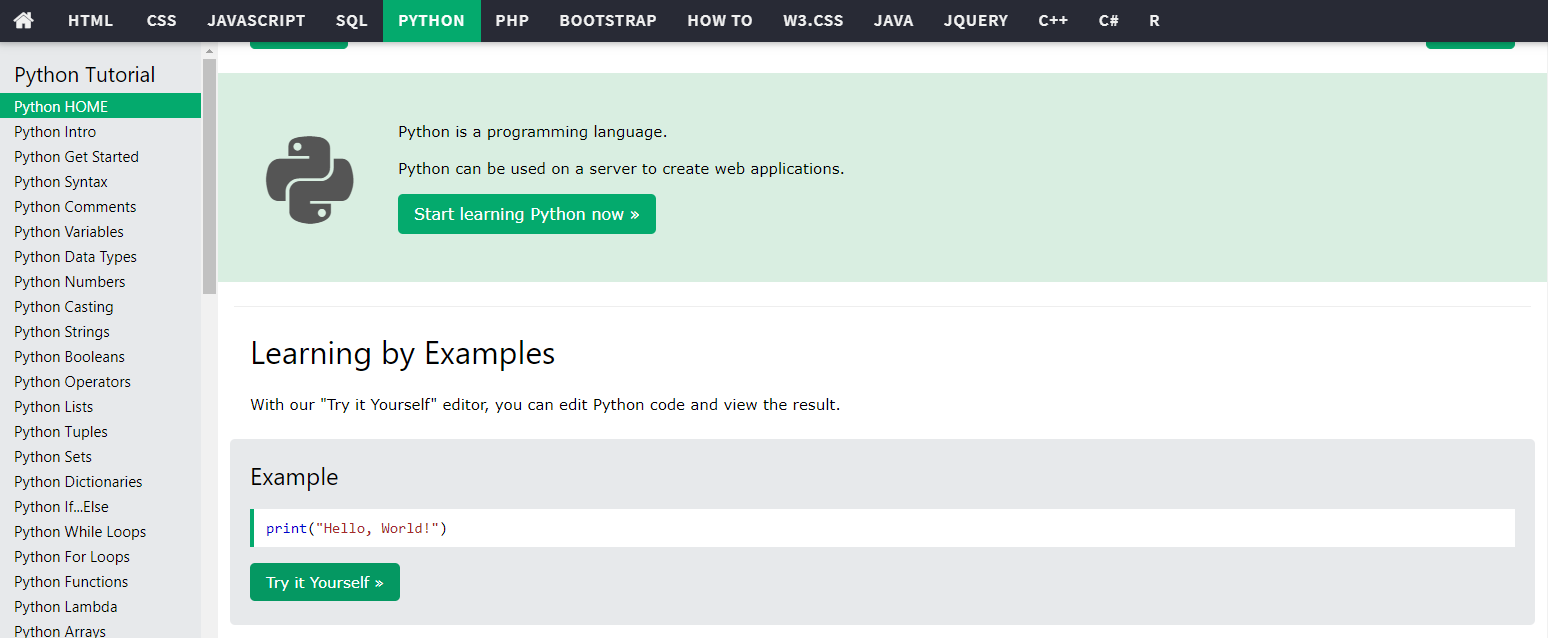Select C# in the top navbar
The image size is (1548, 638).
pos(1108,20)
